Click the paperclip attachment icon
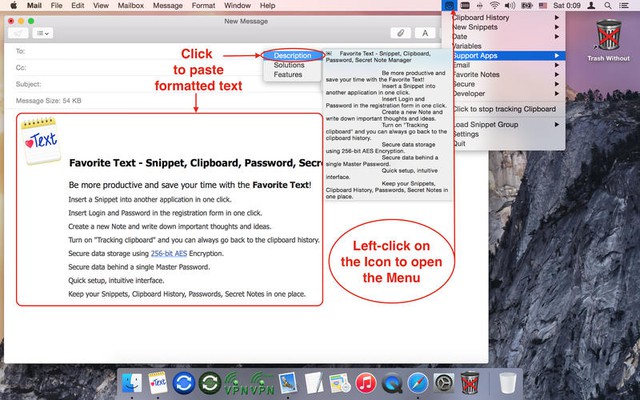Screen dimensions: 640x400 [x=401, y=32]
